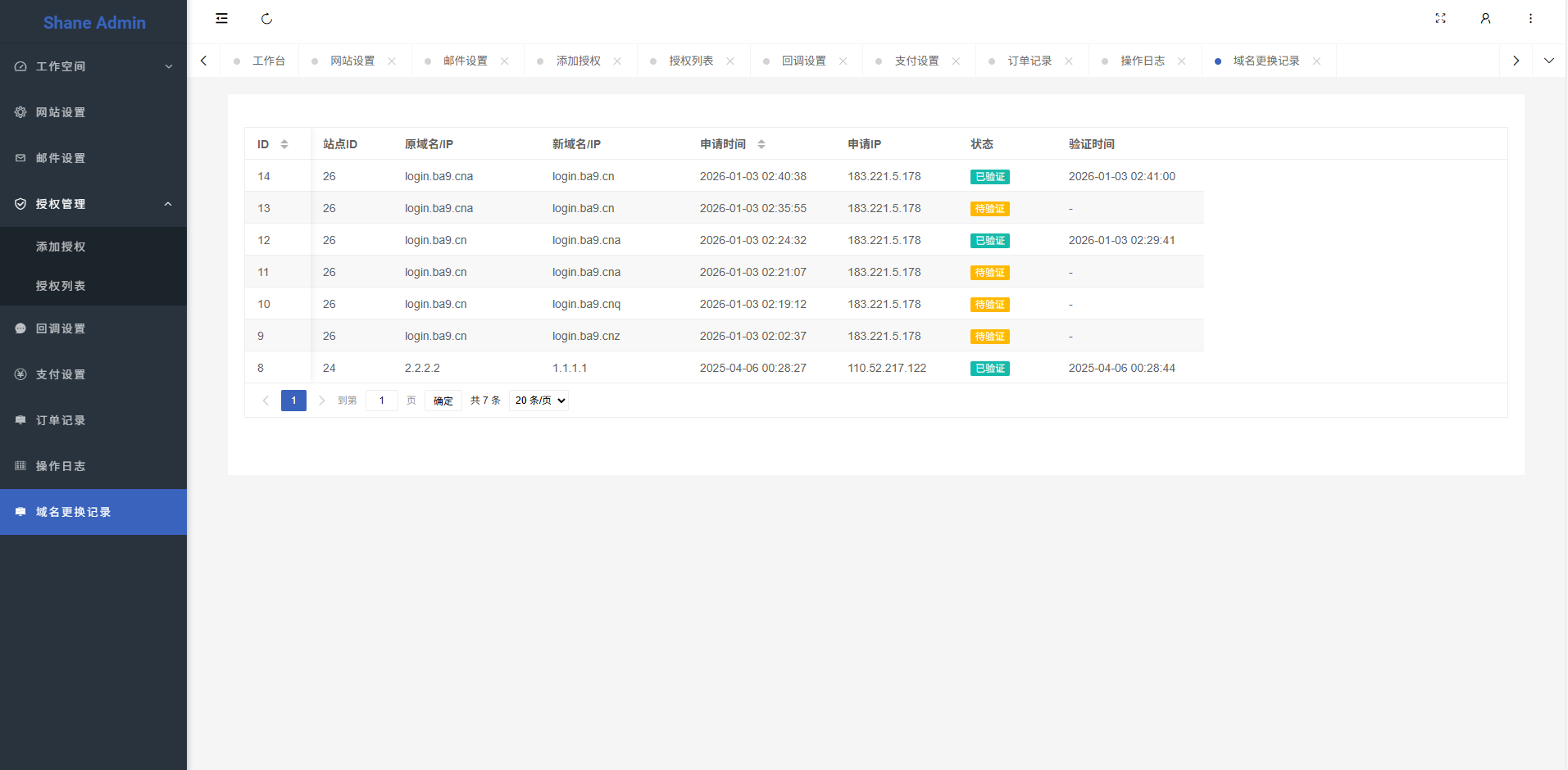Sort the table by 申请时间 column
Viewport: 1568px width, 770px height.
[x=761, y=144]
